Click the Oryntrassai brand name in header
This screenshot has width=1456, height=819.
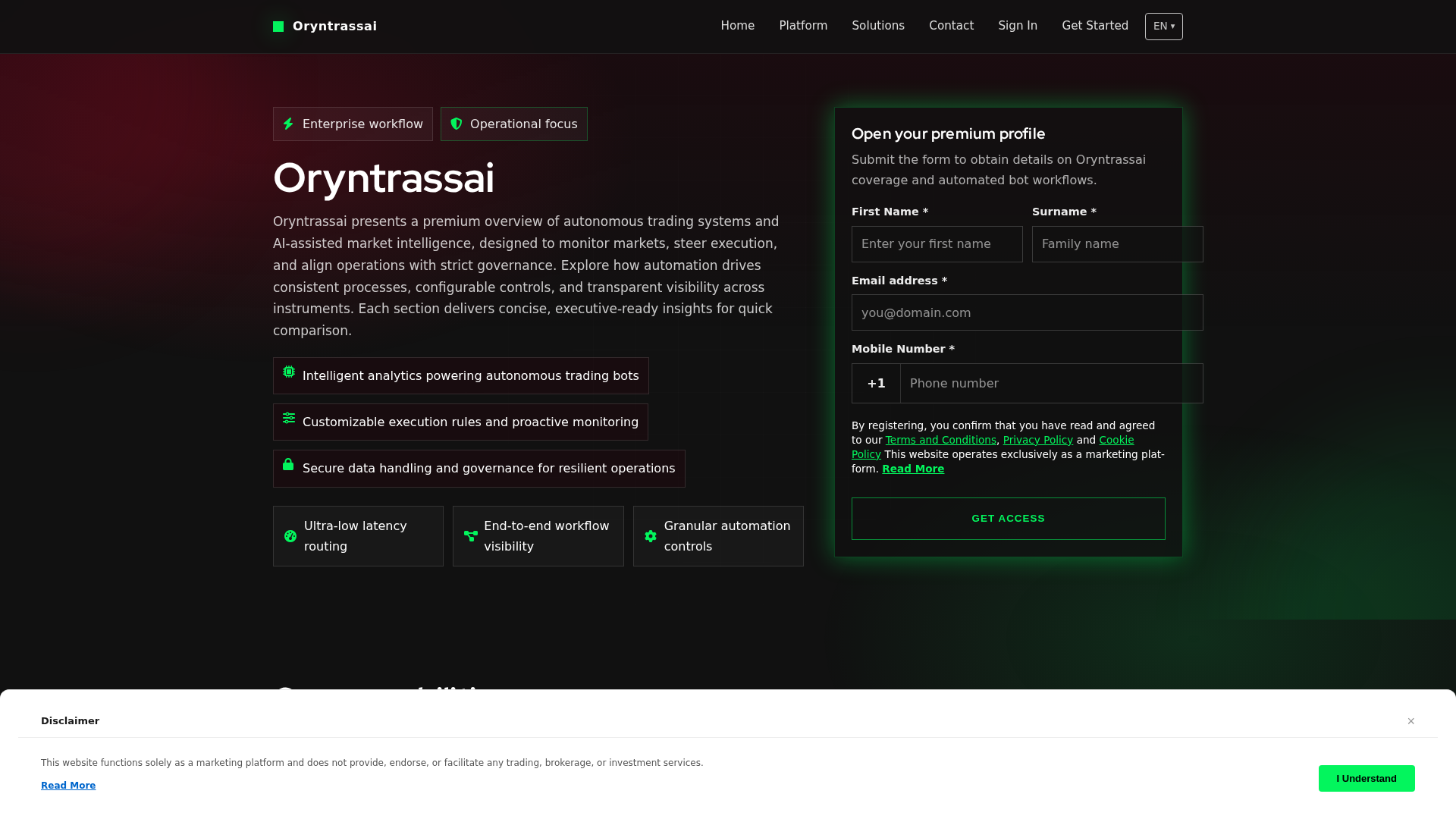click(334, 27)
